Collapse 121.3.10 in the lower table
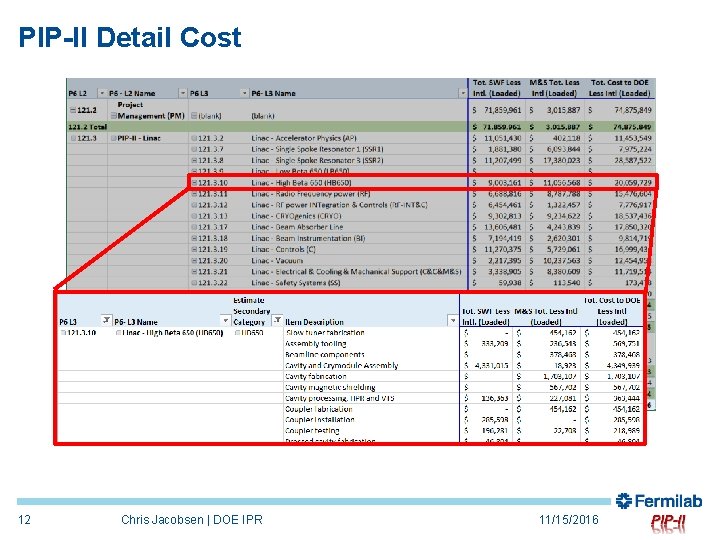The height and width of the screenshot is (540, 720). (63, 333)
